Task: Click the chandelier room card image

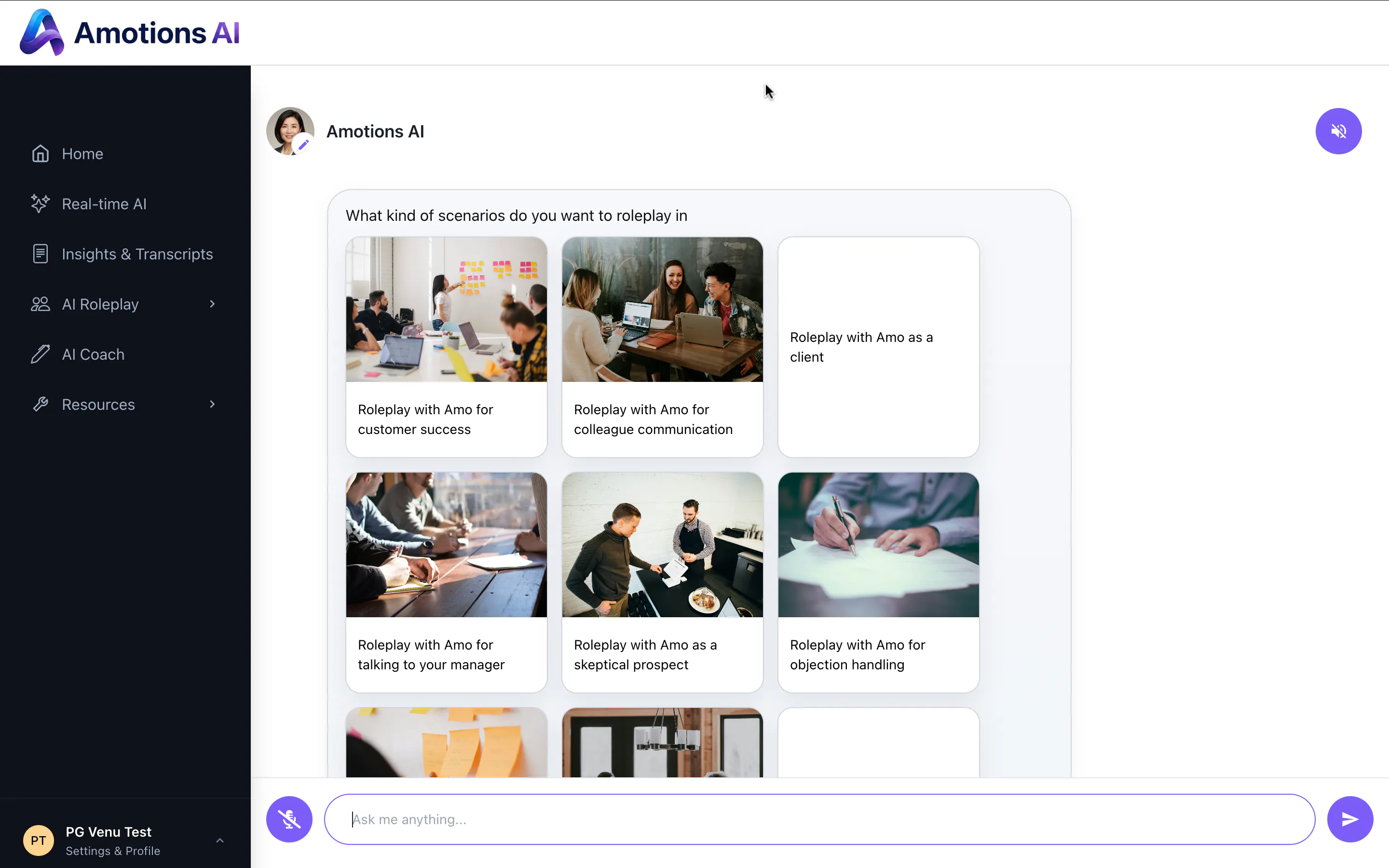Action: 662,743
